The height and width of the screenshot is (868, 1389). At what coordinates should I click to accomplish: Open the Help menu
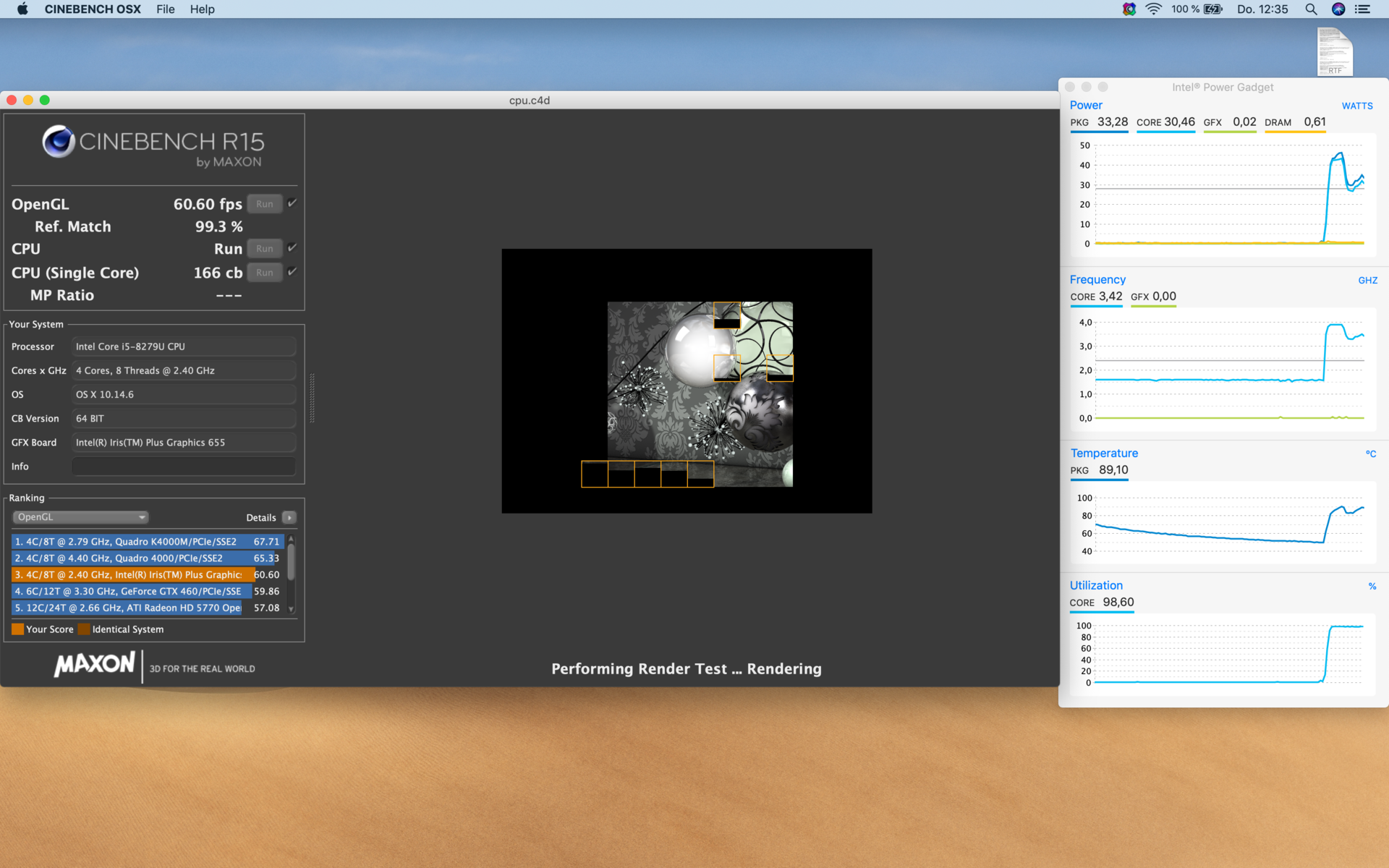coord(202,9)
